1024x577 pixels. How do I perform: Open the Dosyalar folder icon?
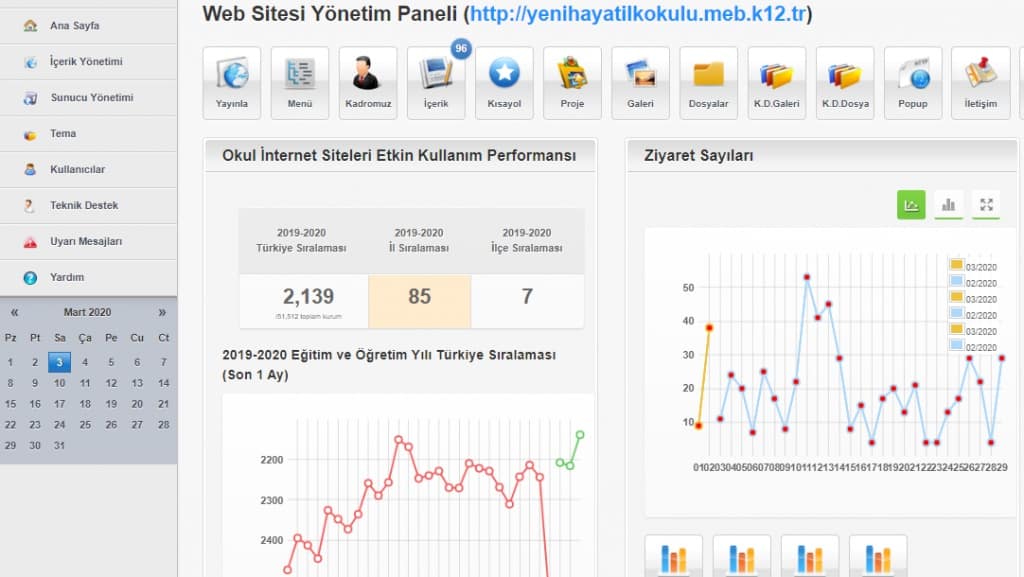pos(708,82)
